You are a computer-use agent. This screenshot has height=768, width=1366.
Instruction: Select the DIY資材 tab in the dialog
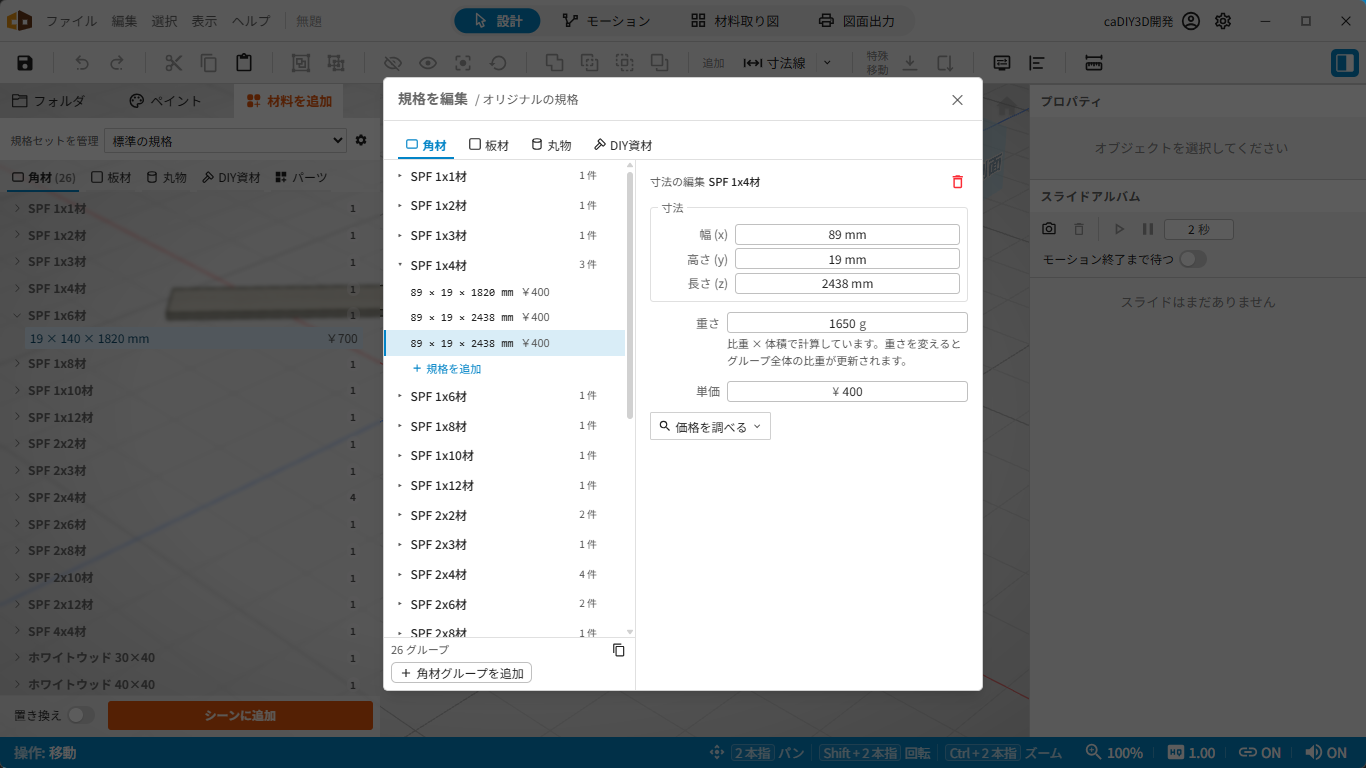tap(623, 145)
